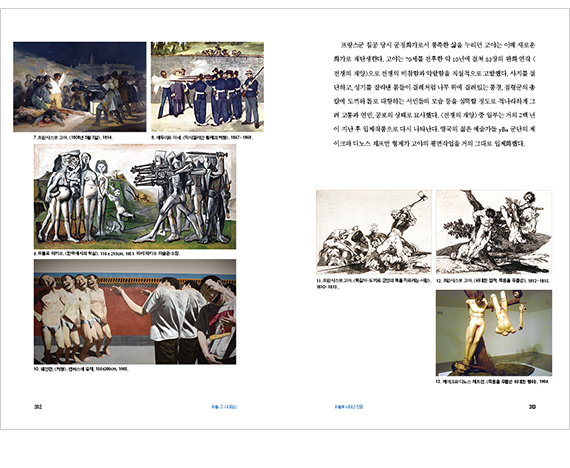This screenshot has height=468, width=570.
Task: Click caption number 12 under tree etching
Action: click(x=493, y=280)
